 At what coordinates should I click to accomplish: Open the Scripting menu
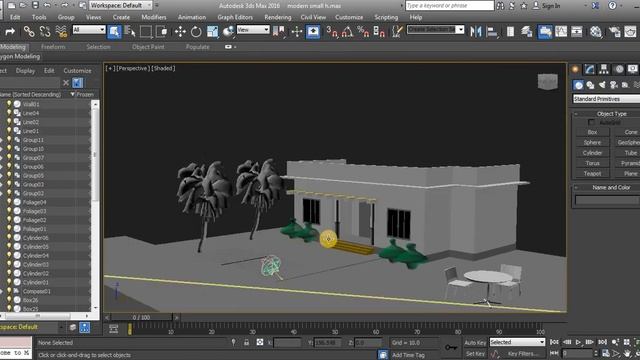(386, 17)
